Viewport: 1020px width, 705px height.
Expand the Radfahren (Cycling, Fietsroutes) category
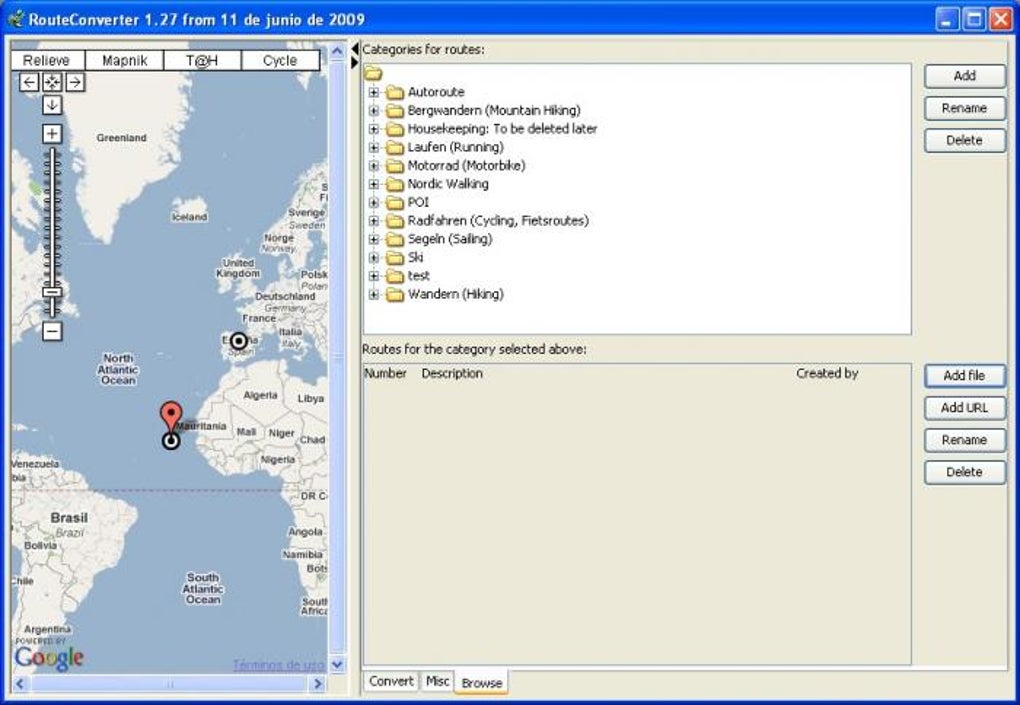coord(373,220)
